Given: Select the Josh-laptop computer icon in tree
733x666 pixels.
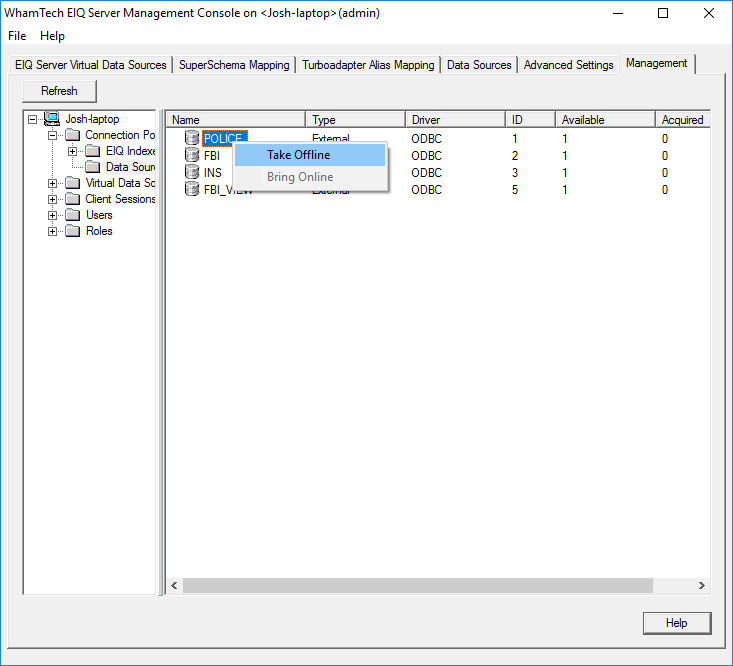Looking at the screenshot, I should pos(52,119).
